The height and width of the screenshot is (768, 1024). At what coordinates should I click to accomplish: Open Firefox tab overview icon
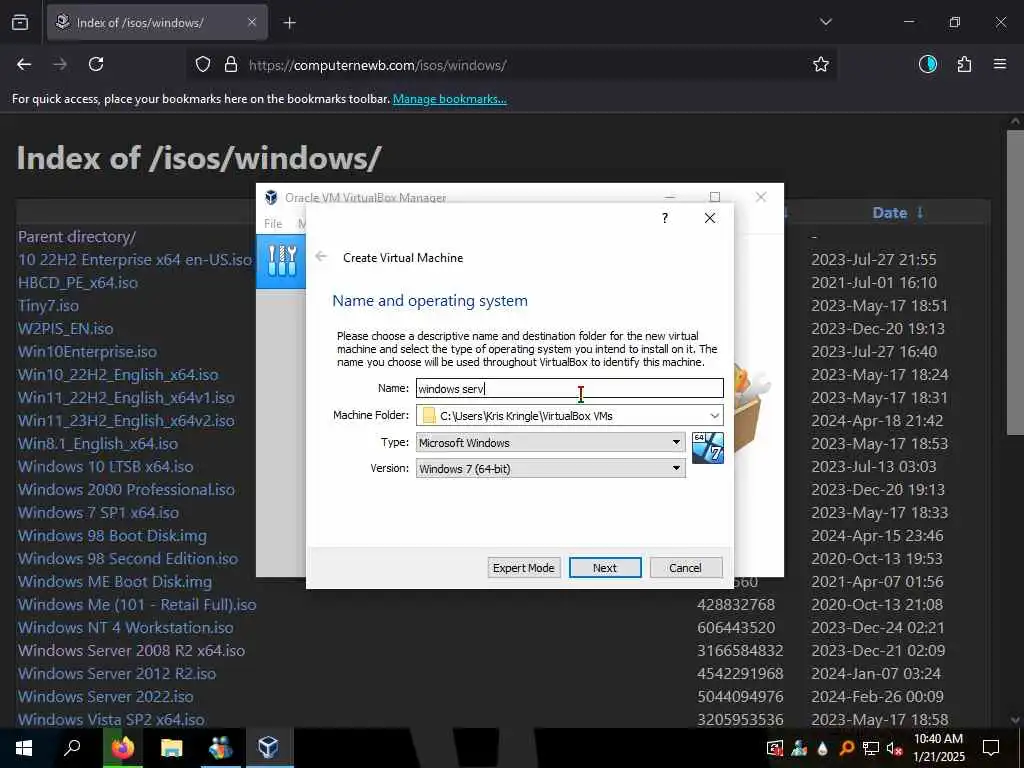[x=20, y=22]
